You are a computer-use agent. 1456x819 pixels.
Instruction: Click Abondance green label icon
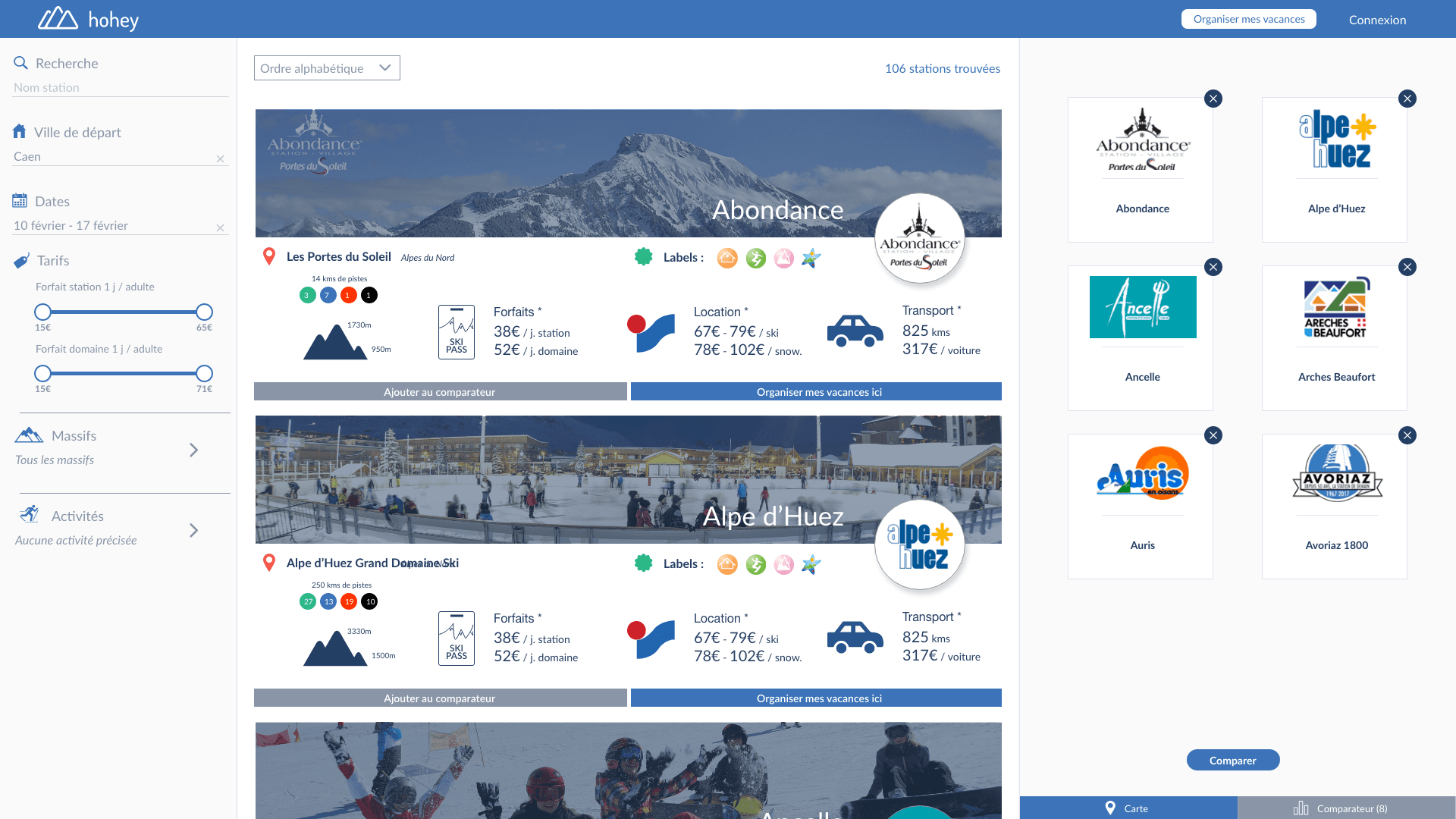756,258
